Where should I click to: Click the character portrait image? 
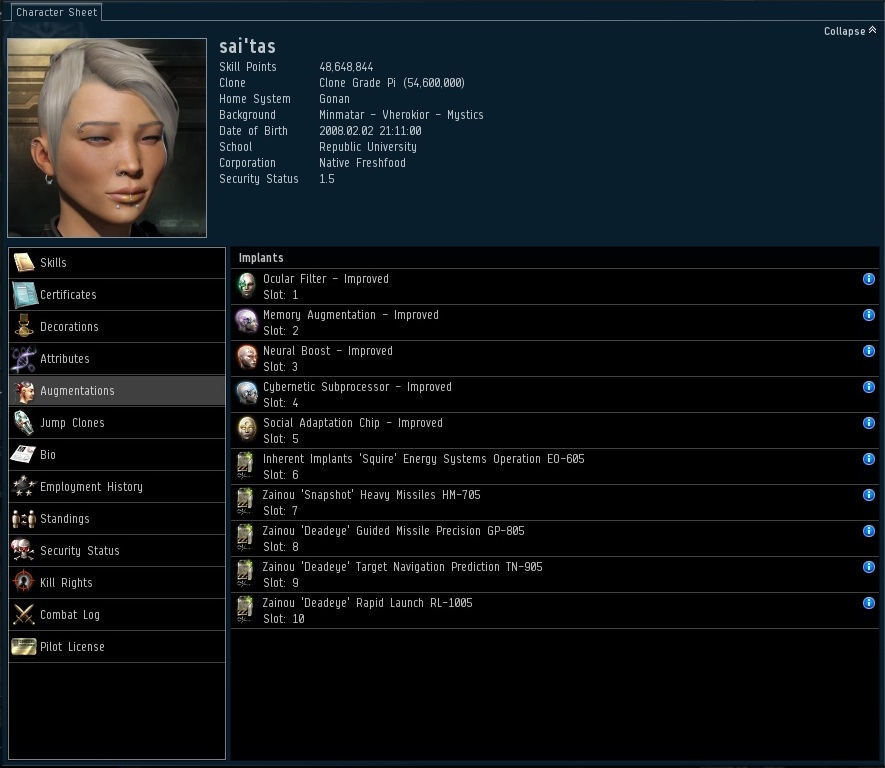[x=107, y=138]
